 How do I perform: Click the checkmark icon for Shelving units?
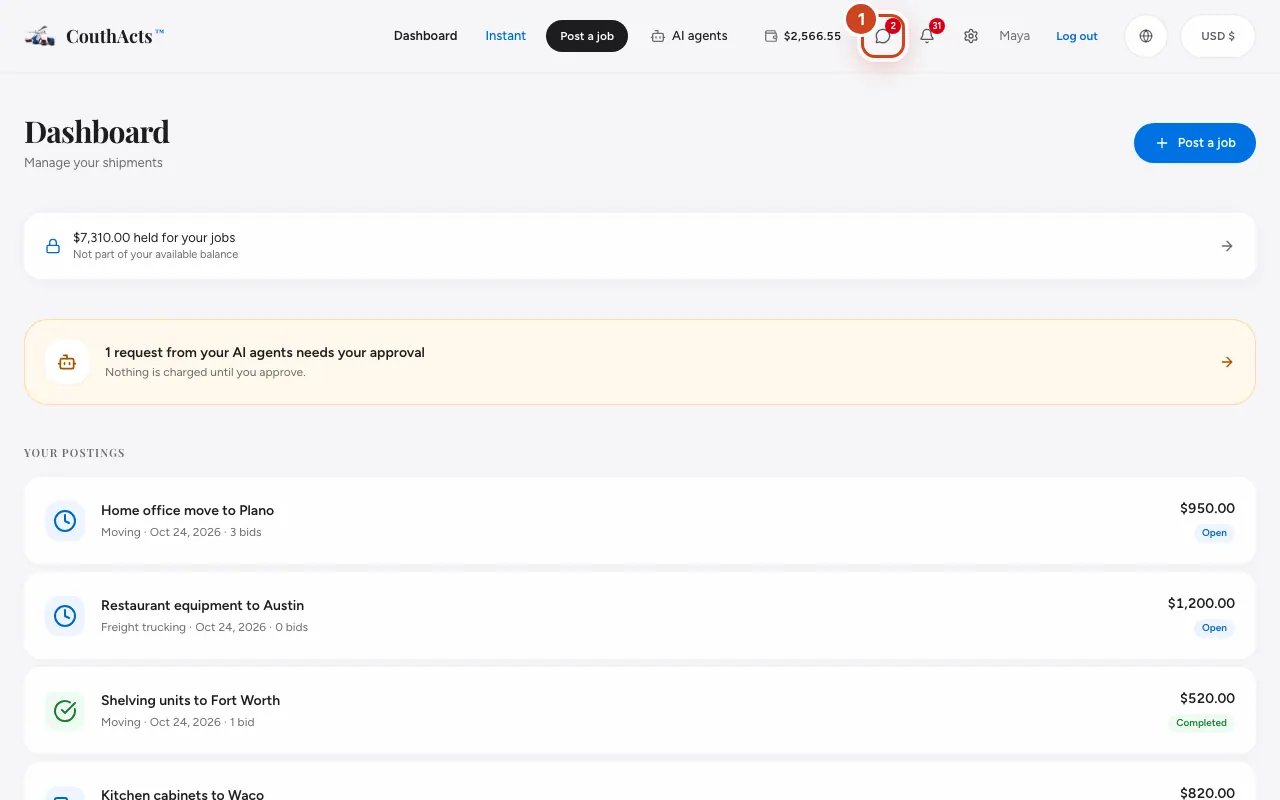[65, 711]
